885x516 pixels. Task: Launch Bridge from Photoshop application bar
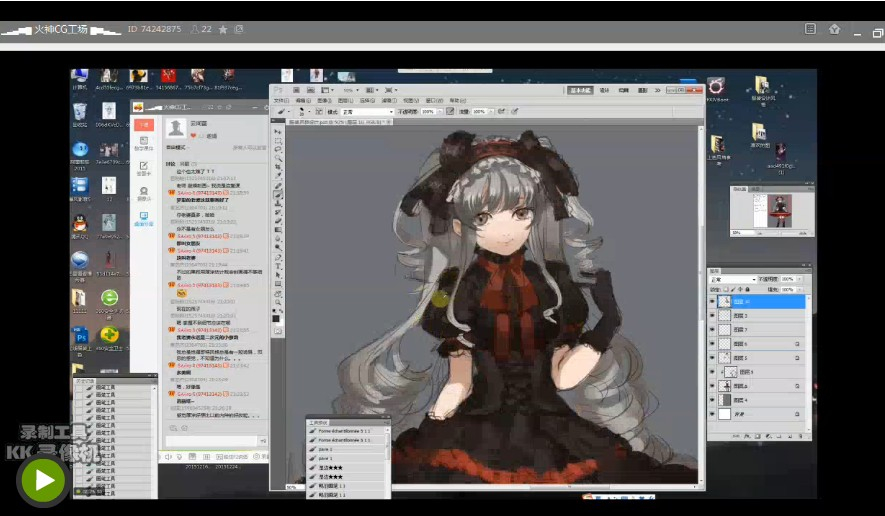coord(296,90)
